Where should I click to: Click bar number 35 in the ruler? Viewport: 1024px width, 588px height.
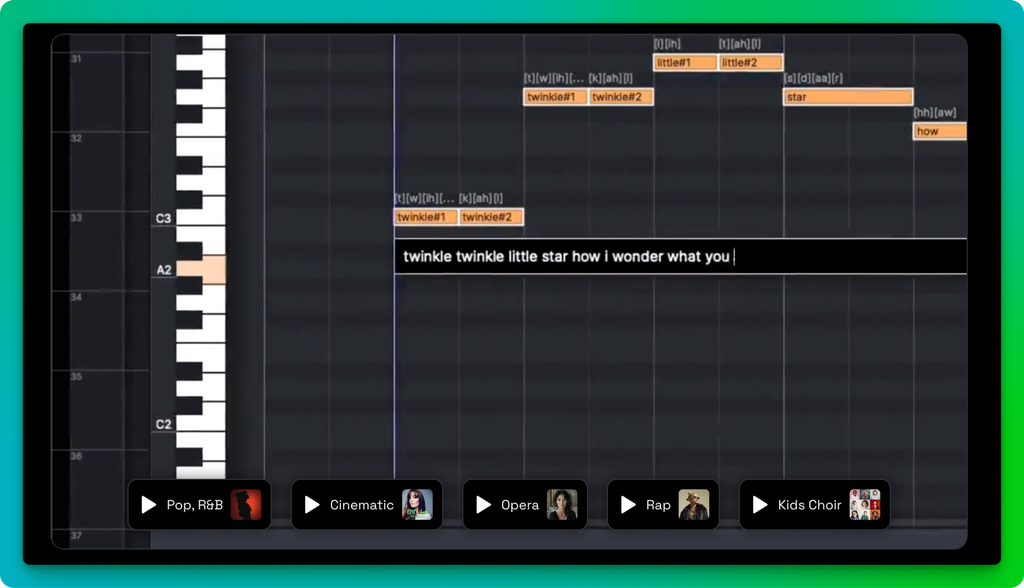(x=76, y=377)
